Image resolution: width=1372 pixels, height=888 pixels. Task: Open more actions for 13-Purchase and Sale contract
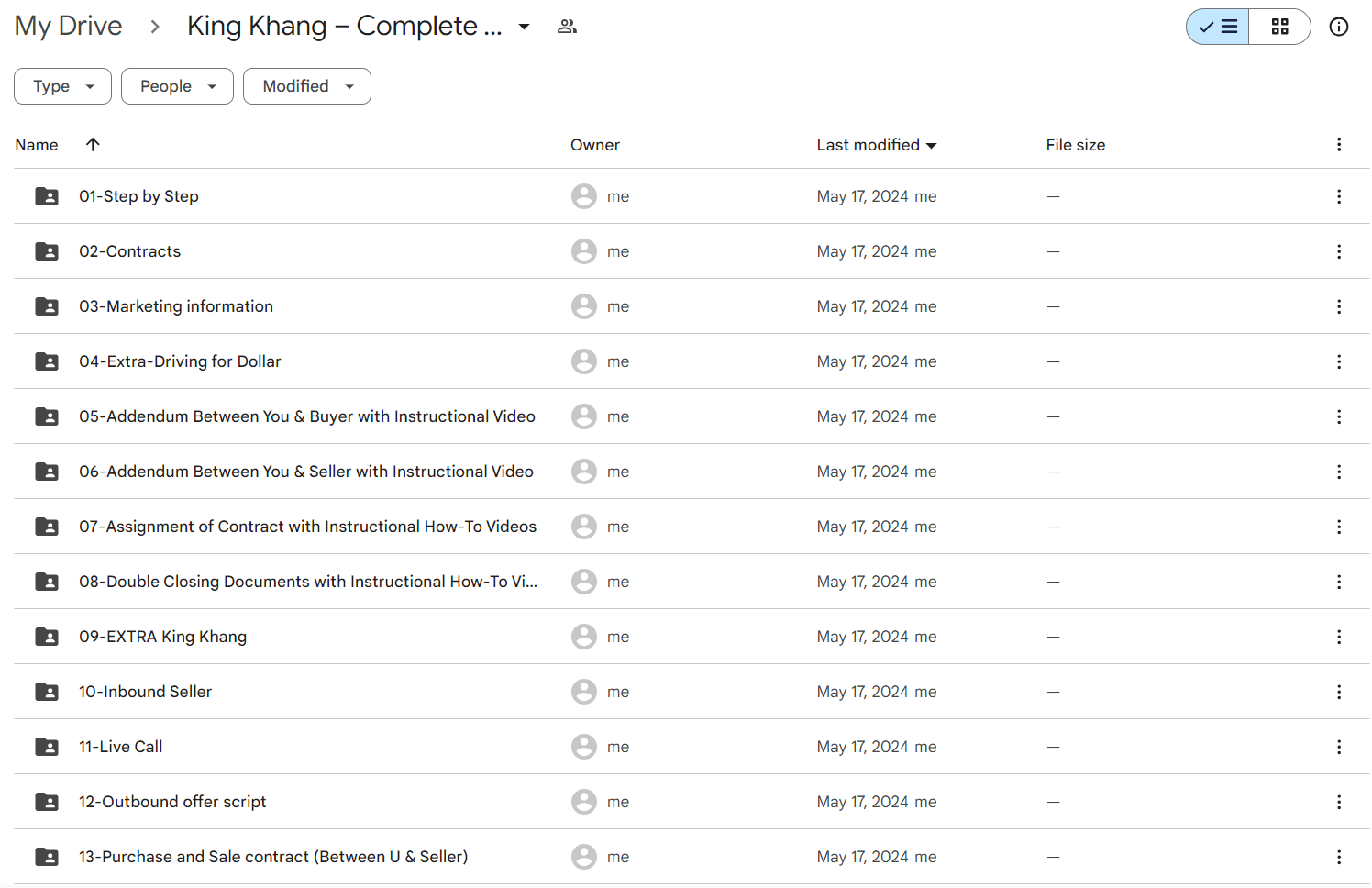1339,857
